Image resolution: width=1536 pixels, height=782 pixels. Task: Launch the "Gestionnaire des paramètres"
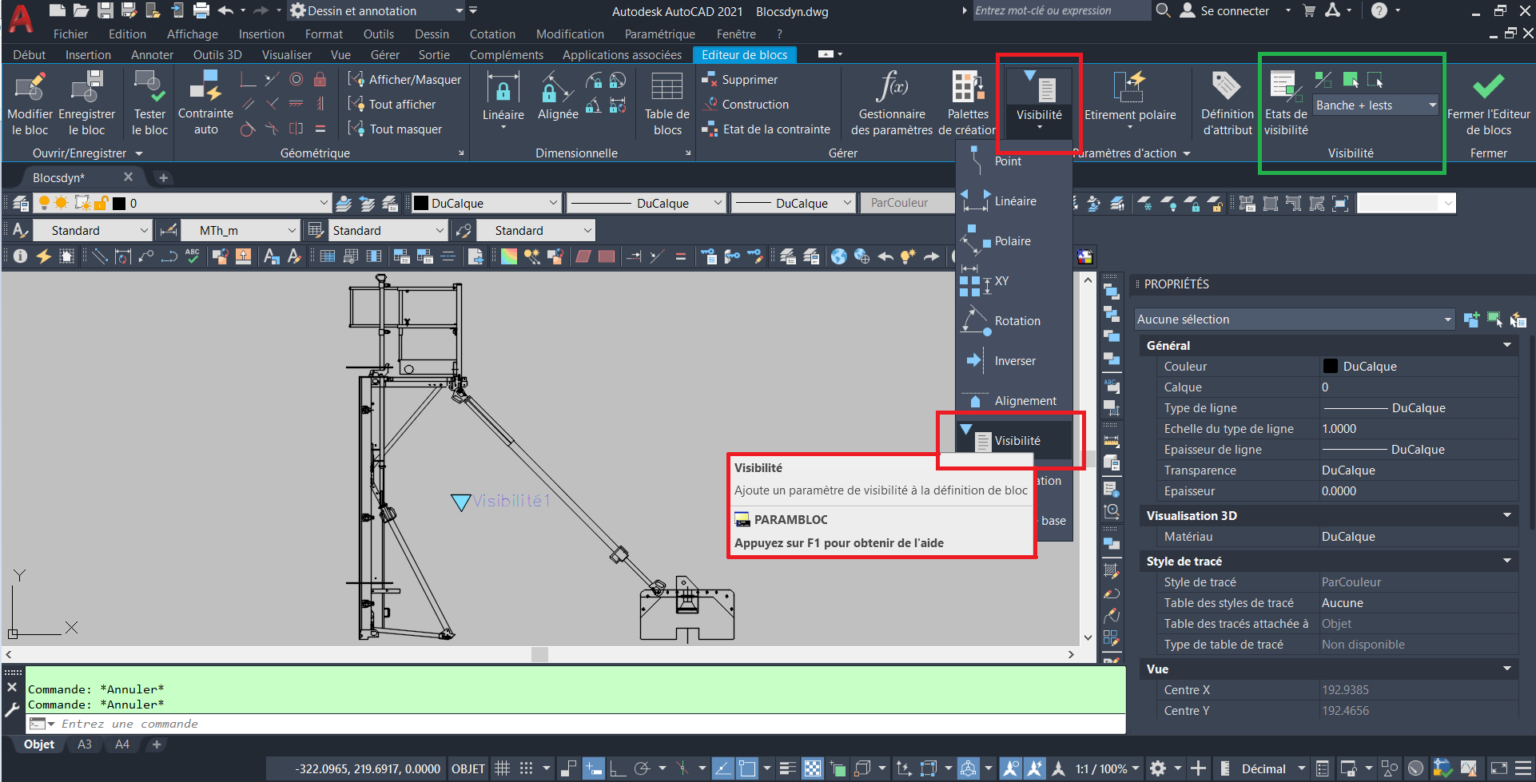(x=890, y=100)
